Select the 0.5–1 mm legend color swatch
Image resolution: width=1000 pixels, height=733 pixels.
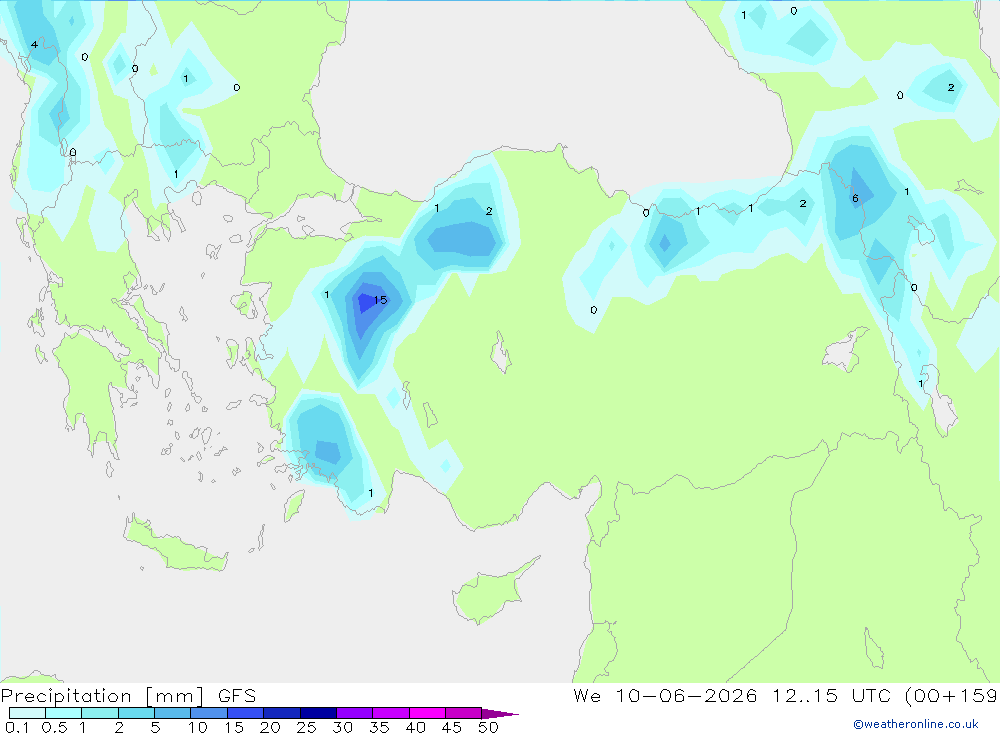point(63,713)
